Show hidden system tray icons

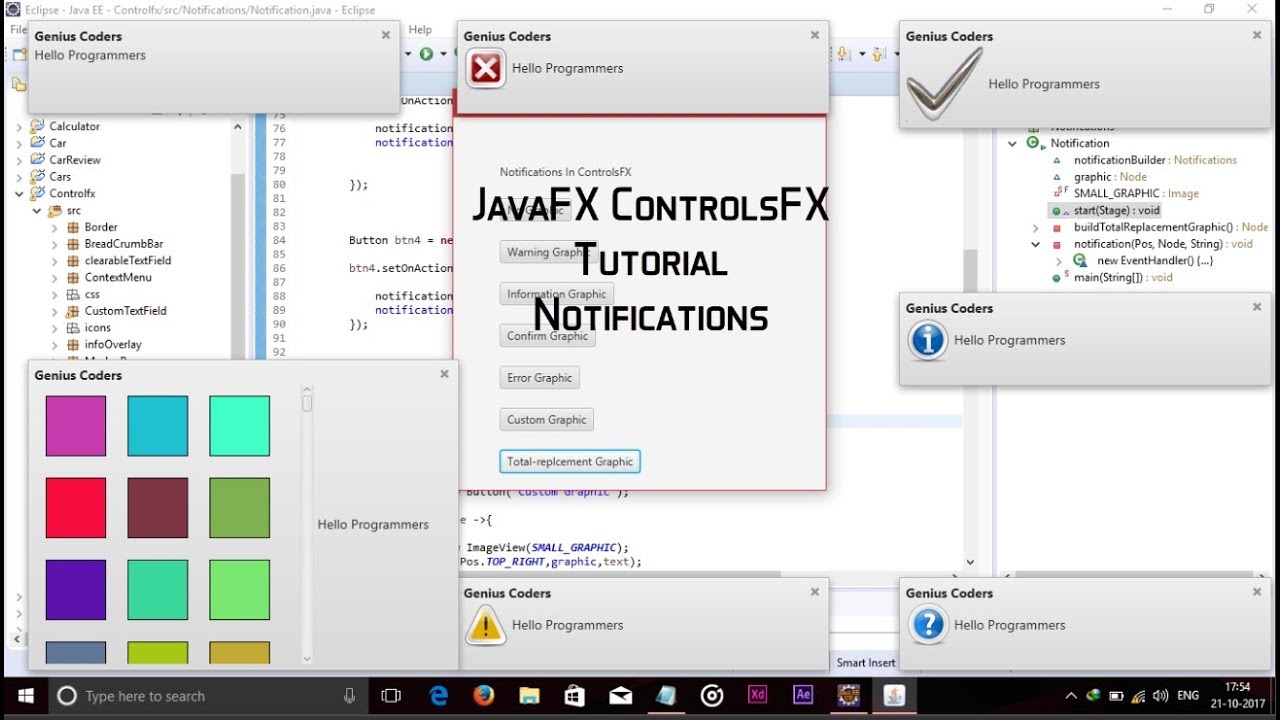(1071, 696)
